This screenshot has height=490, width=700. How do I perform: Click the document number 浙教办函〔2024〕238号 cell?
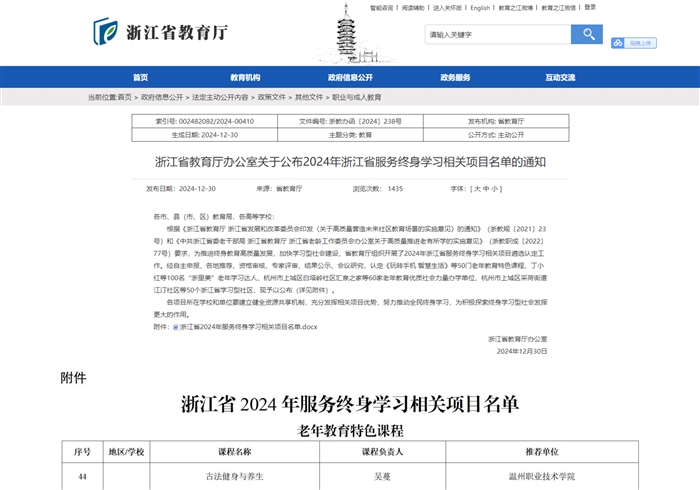(x=350, y=121)
